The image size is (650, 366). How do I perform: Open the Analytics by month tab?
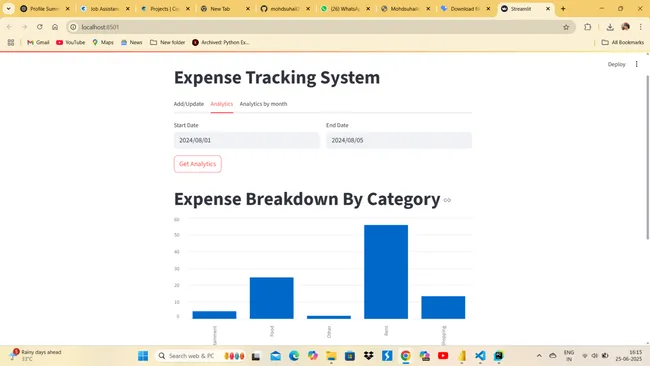pos(263,104)
